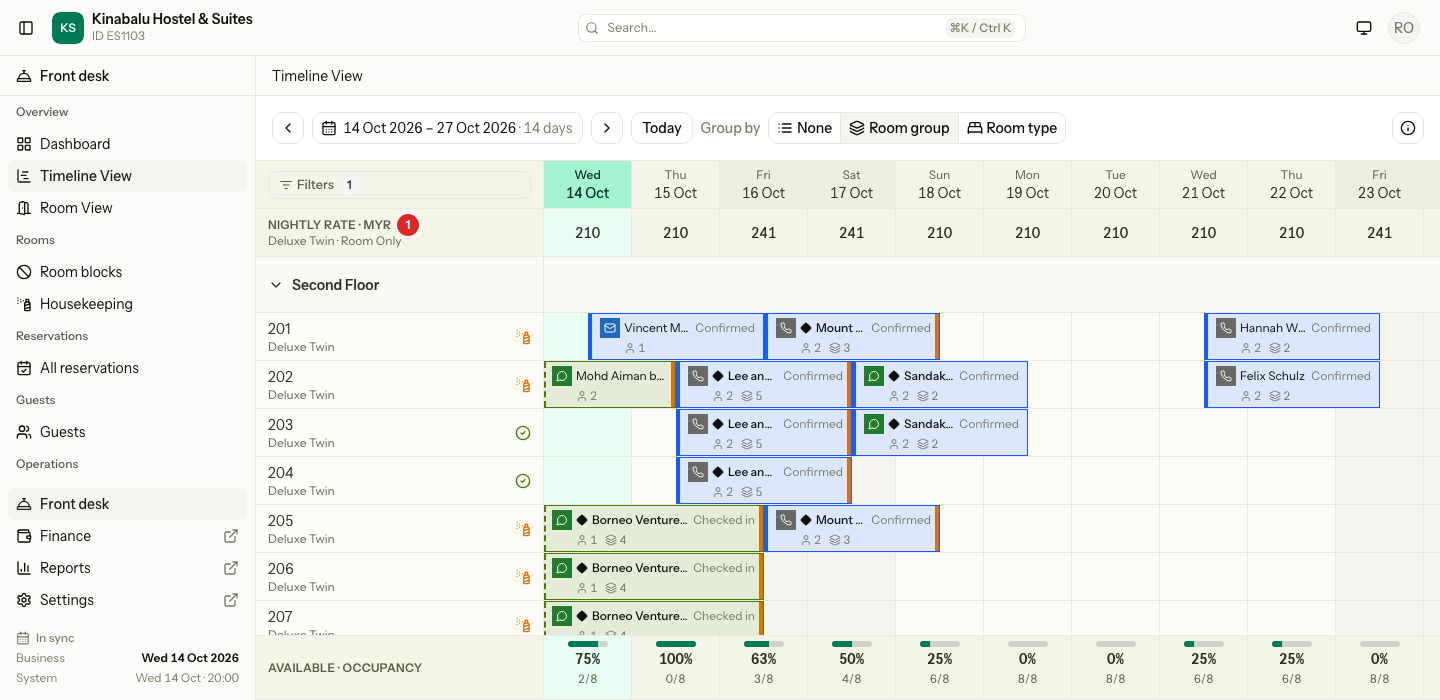
Task: Select the Thu 15 Oct column header
Action: click(x=676, y=185)
